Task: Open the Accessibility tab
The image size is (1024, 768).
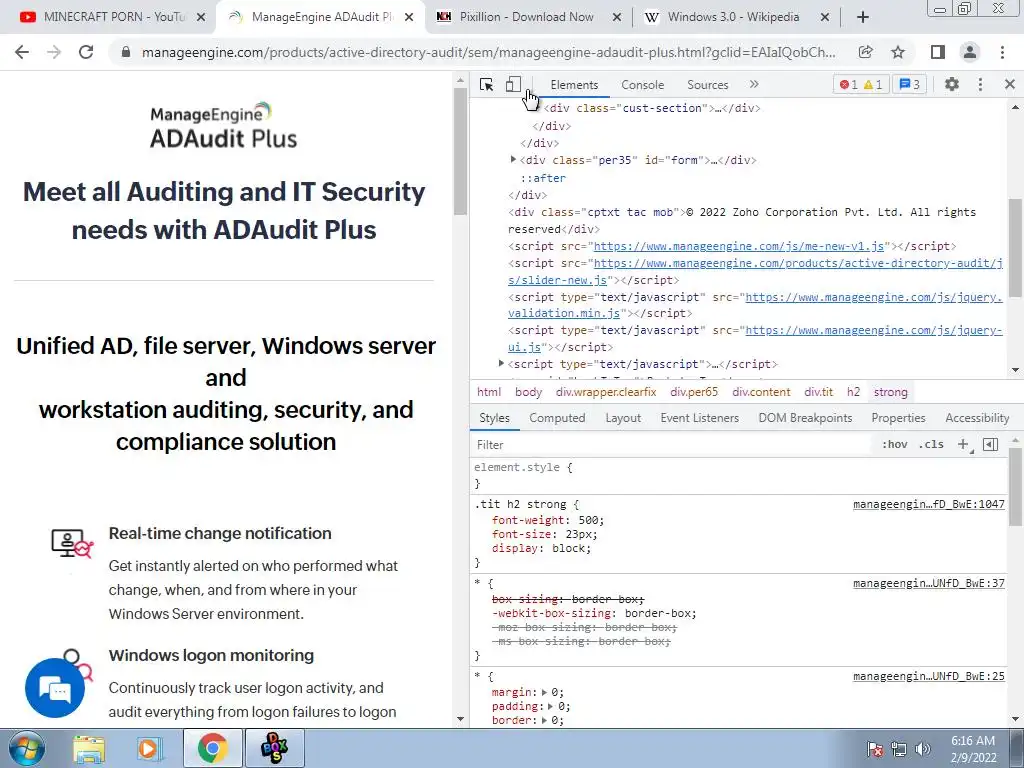Action: click(977, 418)
